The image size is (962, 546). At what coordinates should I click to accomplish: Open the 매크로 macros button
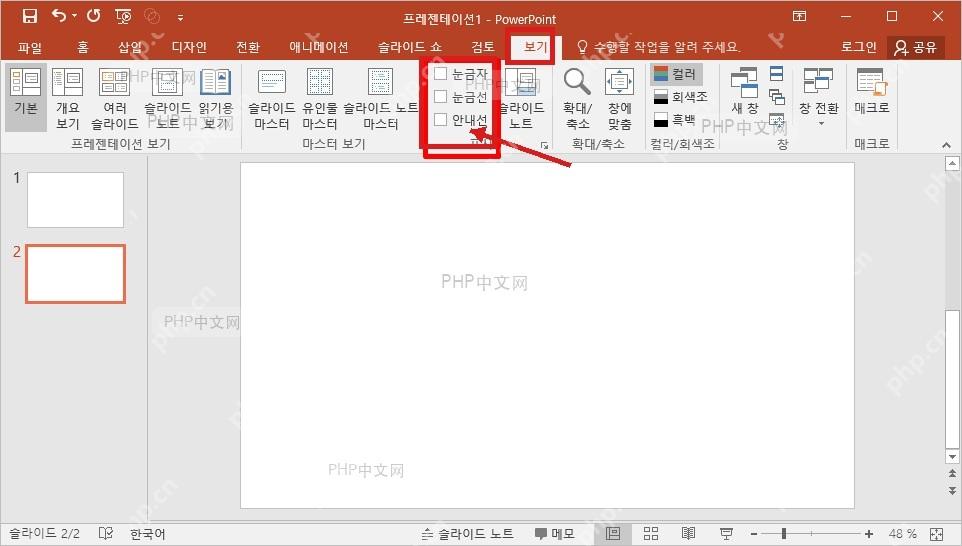pyautogui.click(x=871, y=92)
